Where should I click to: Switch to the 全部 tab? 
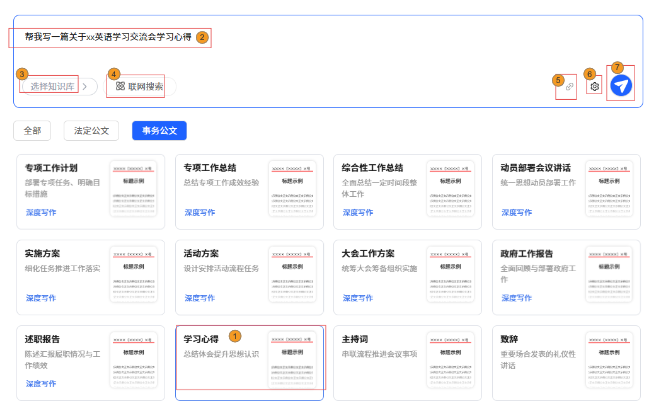(x=33, y=130)
